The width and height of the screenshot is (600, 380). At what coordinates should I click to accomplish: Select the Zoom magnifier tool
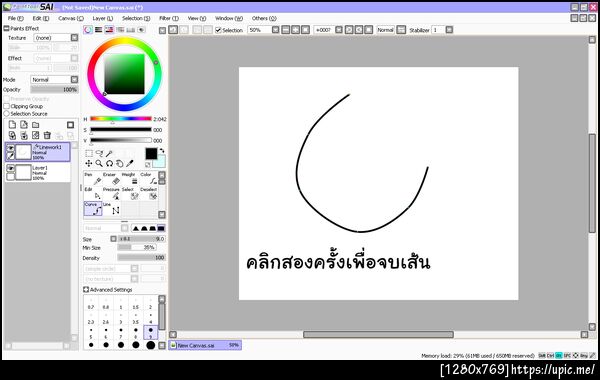[99, 164]
